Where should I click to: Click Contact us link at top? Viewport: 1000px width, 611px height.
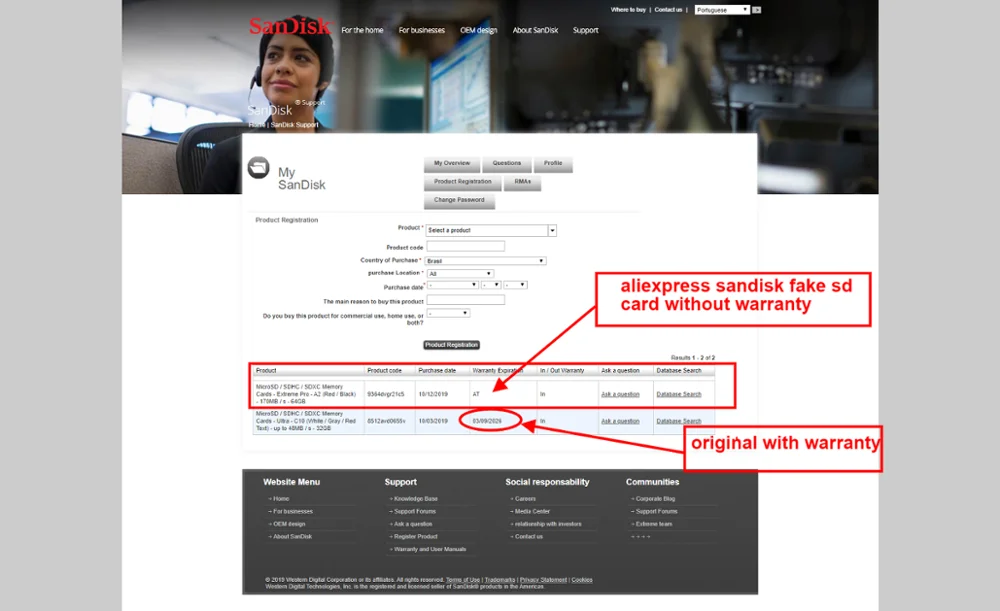(668, 10)
